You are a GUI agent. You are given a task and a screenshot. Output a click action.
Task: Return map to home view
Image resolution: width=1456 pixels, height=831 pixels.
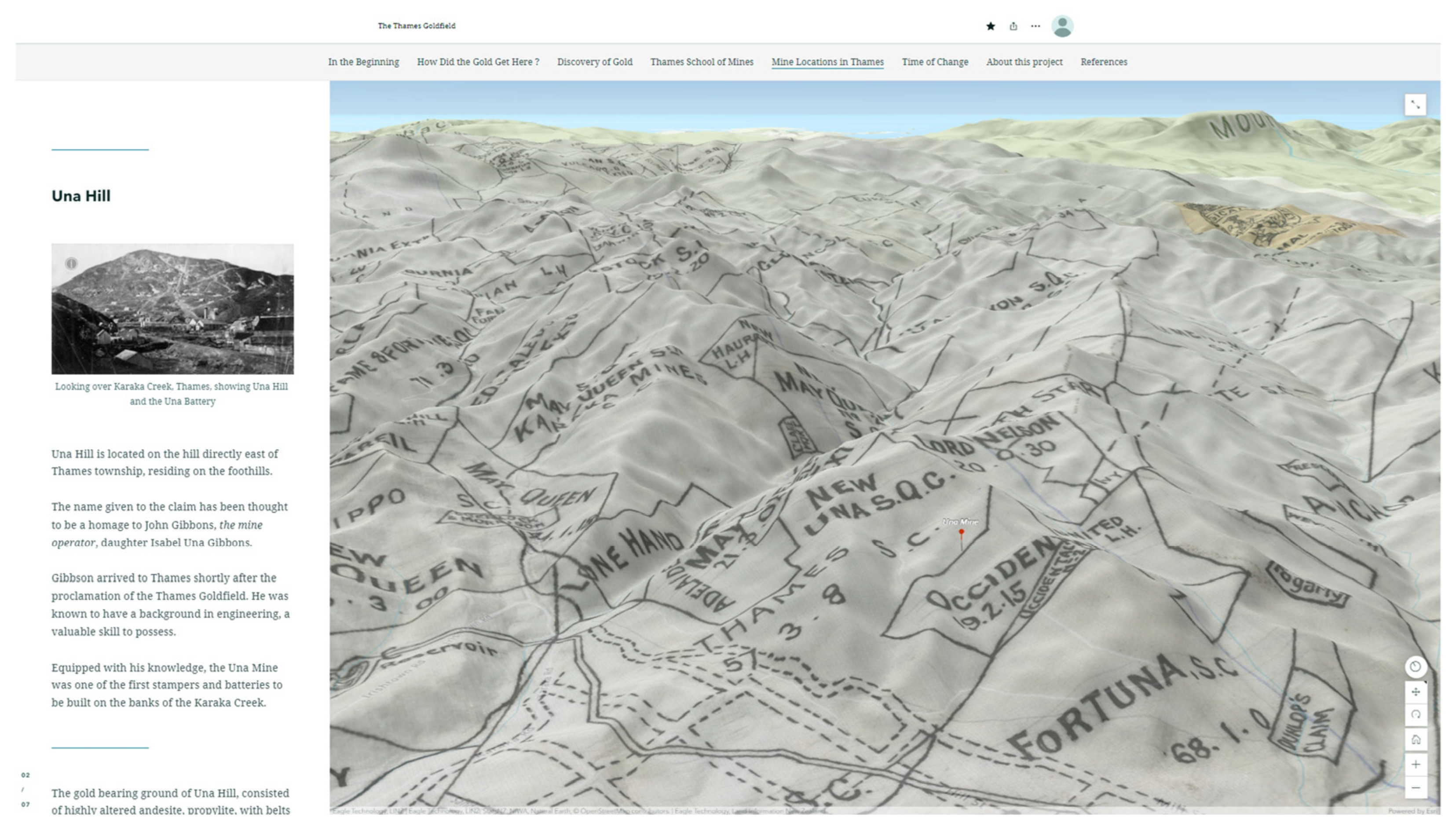[1415, 739]
